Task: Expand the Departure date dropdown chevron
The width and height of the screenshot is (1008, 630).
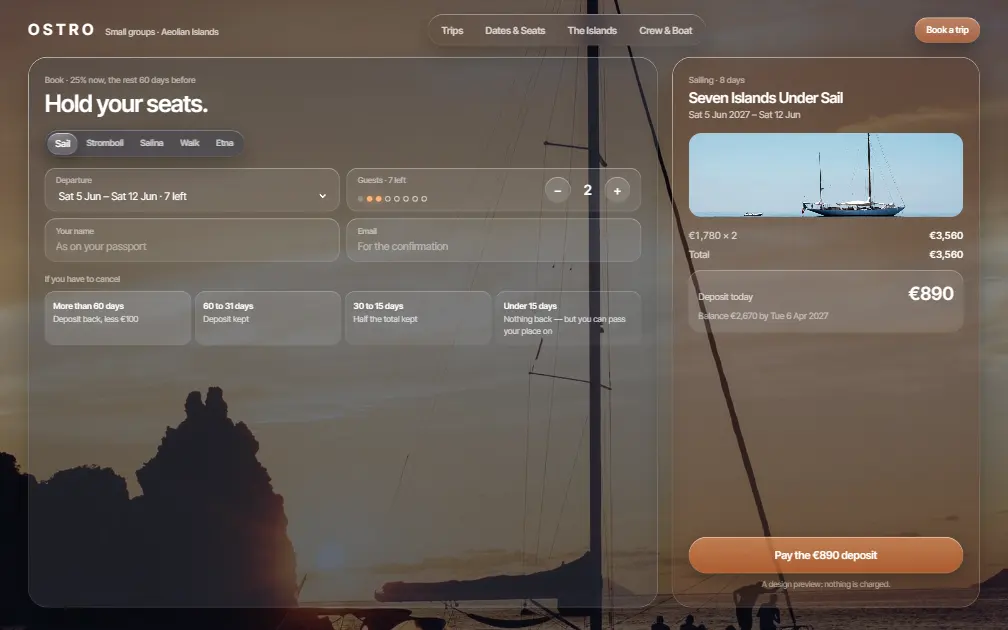Action: [x=323, y=196]
